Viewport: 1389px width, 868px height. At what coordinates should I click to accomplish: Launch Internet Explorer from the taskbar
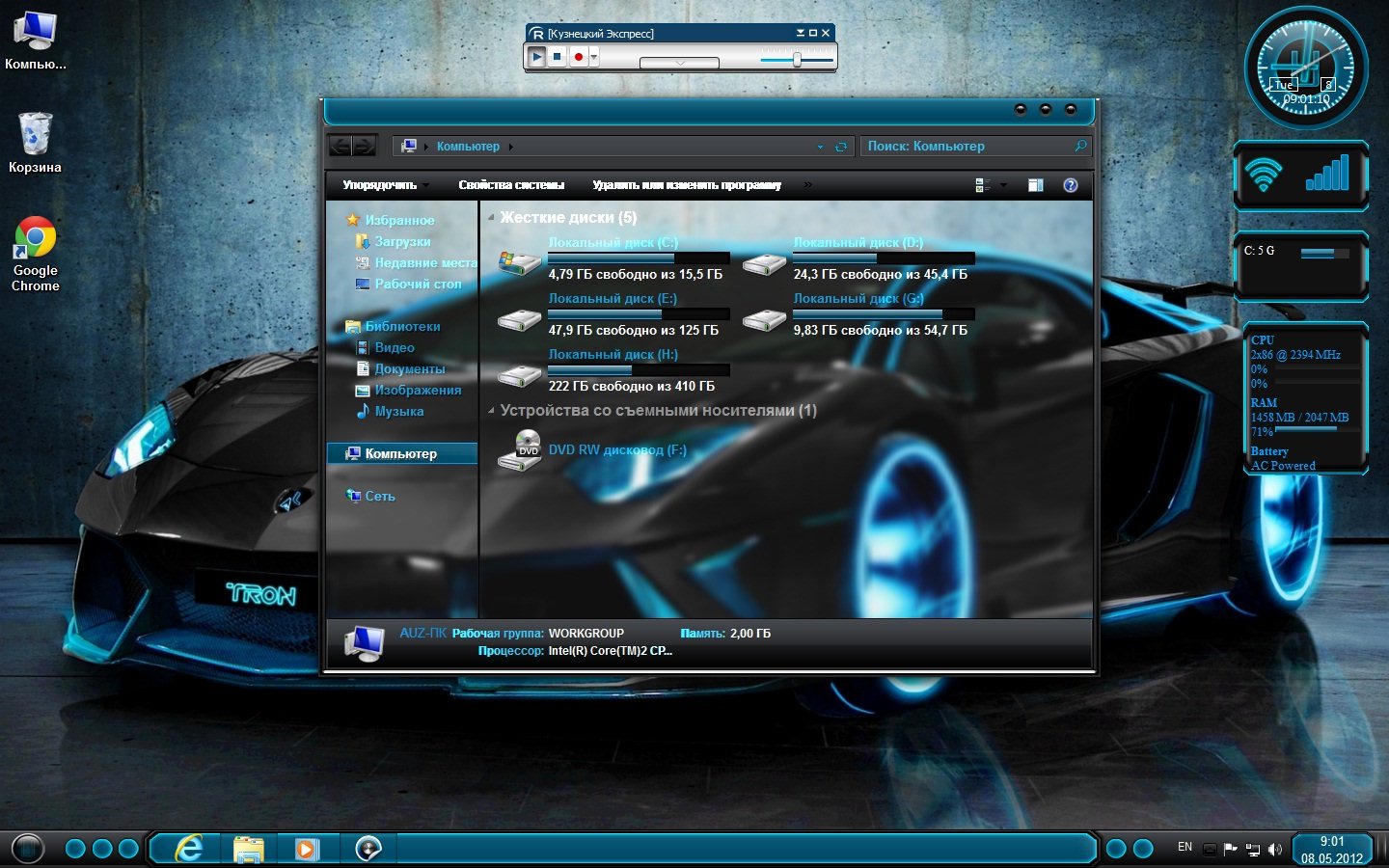click(x=189, y=849)
